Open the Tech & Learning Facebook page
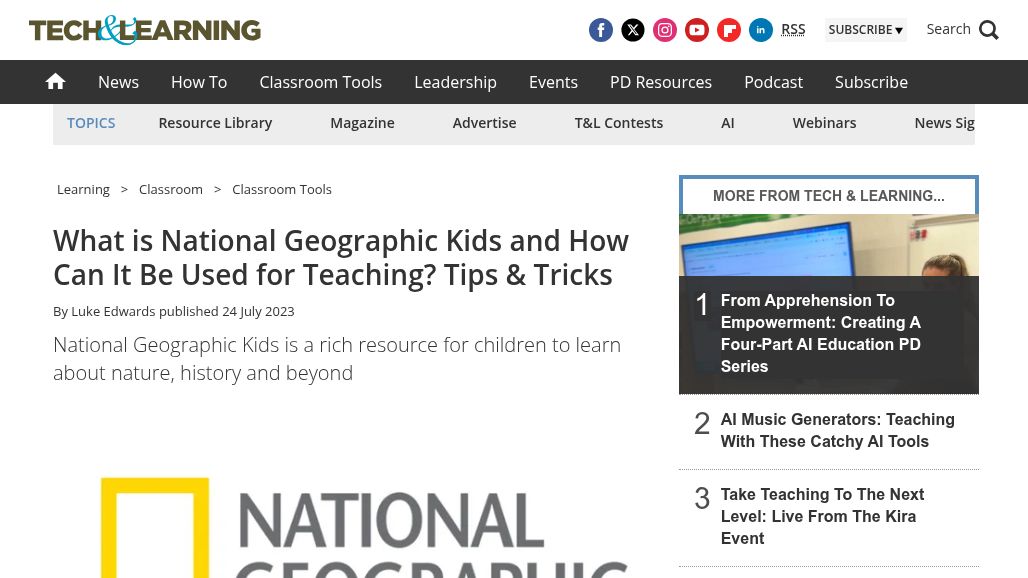Viewport: 1028px width, 578px height. [x=600, y=30]
